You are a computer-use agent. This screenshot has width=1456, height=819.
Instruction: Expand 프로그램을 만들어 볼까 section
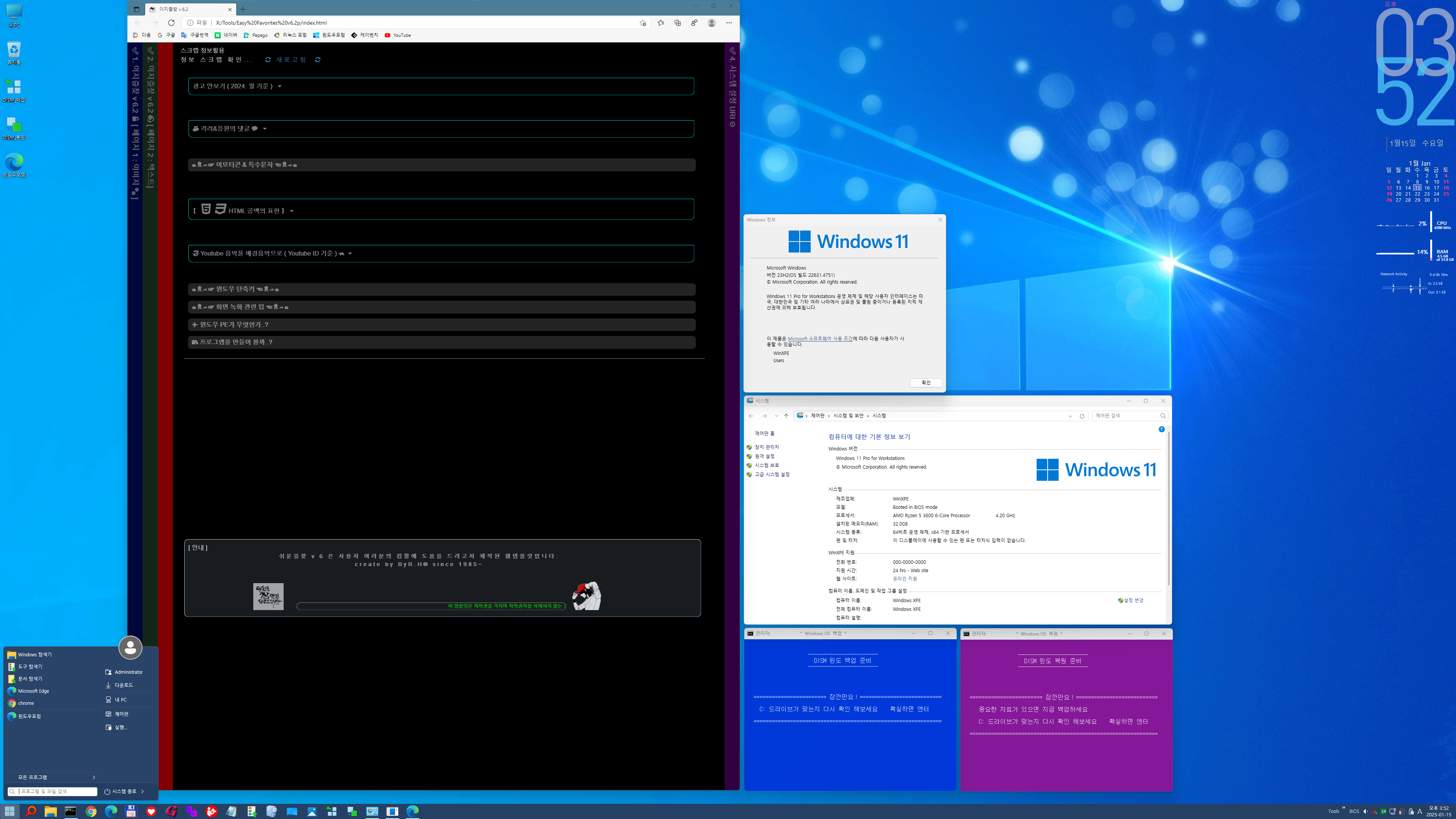[x=441, y=342]
